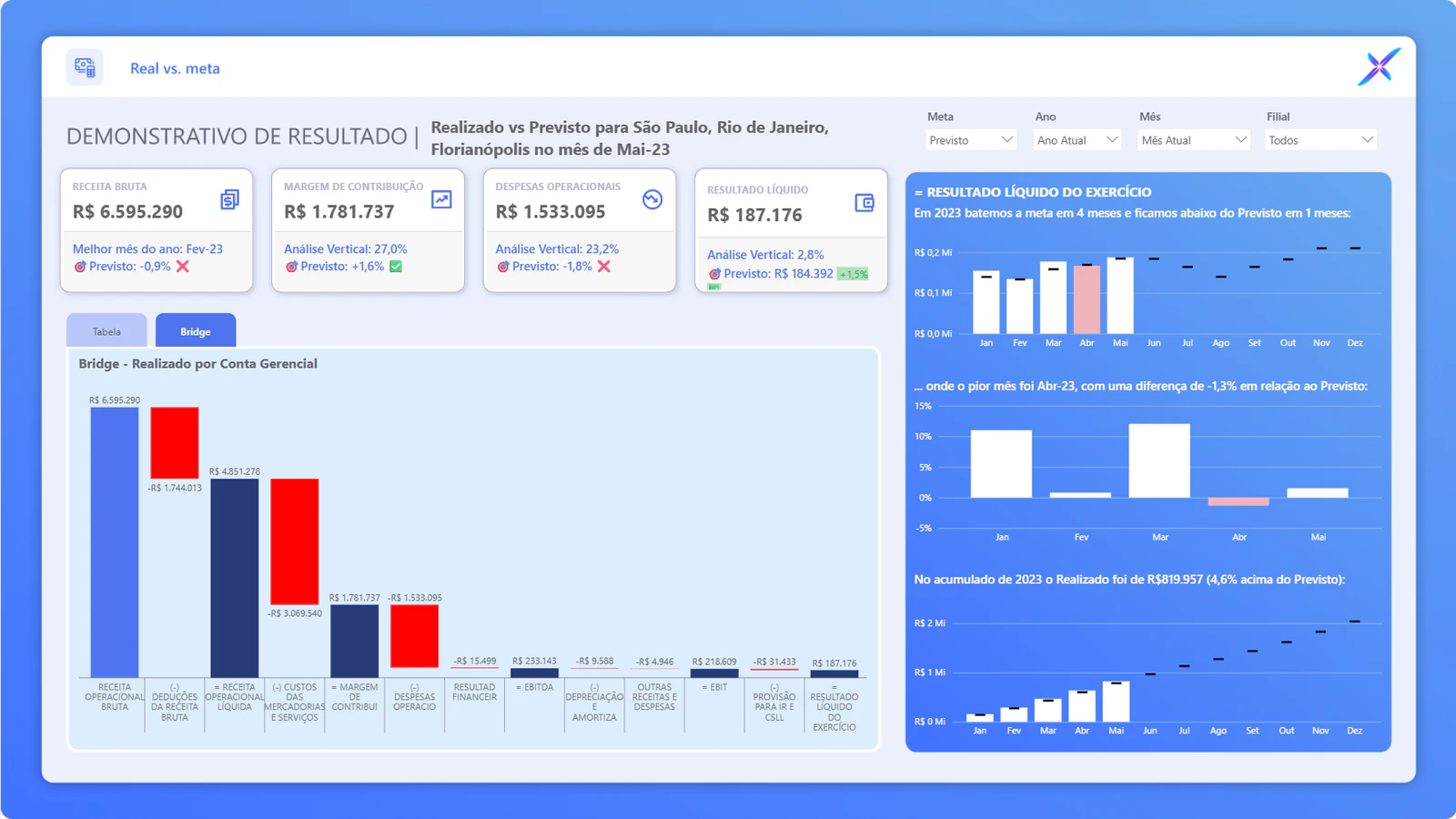The image size is (1456, 819).
Task: Click the Bridge - Realizado por Conta Gerencial title
Action: 197,363
